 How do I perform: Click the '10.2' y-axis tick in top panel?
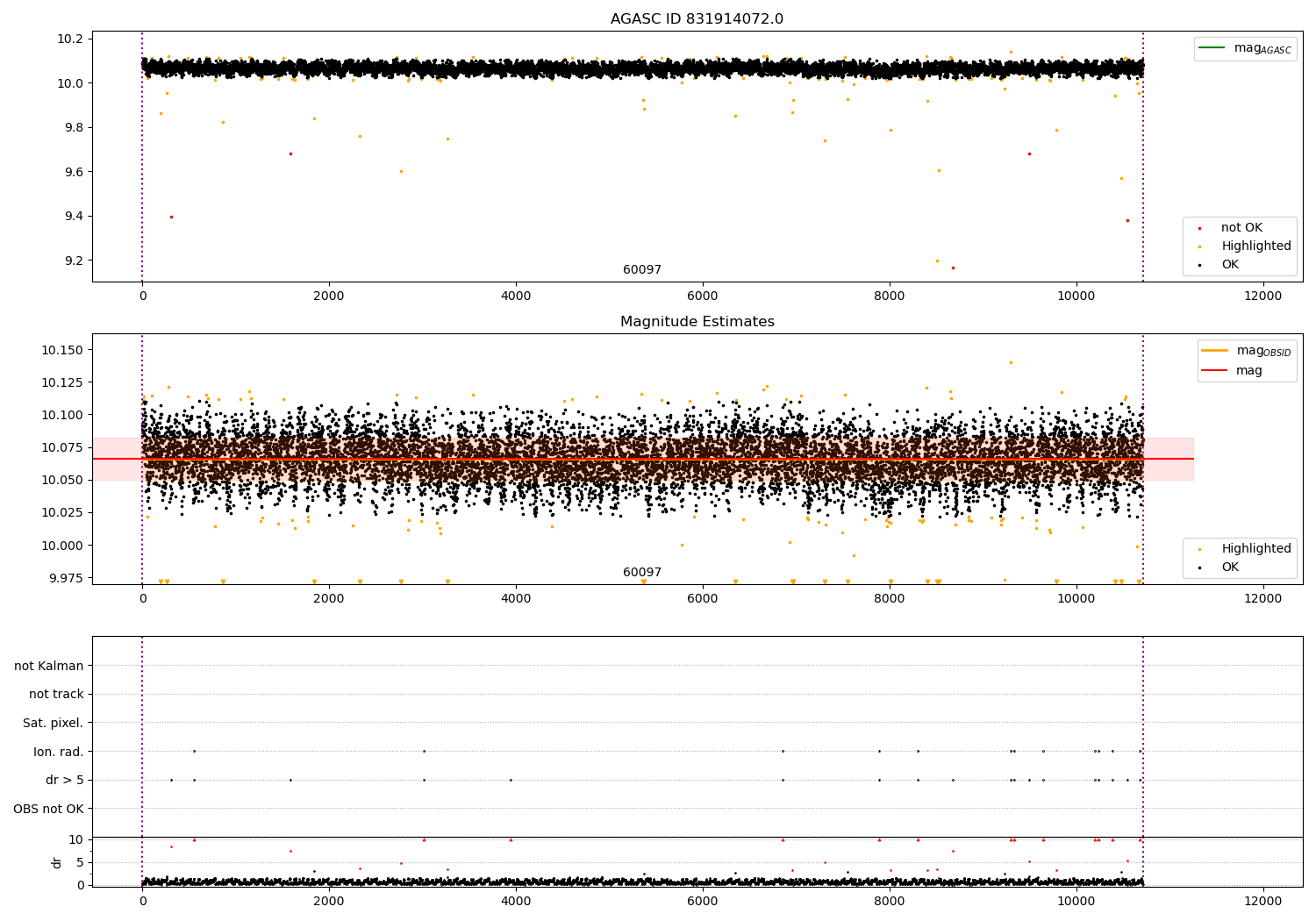[x=71, y=39]
